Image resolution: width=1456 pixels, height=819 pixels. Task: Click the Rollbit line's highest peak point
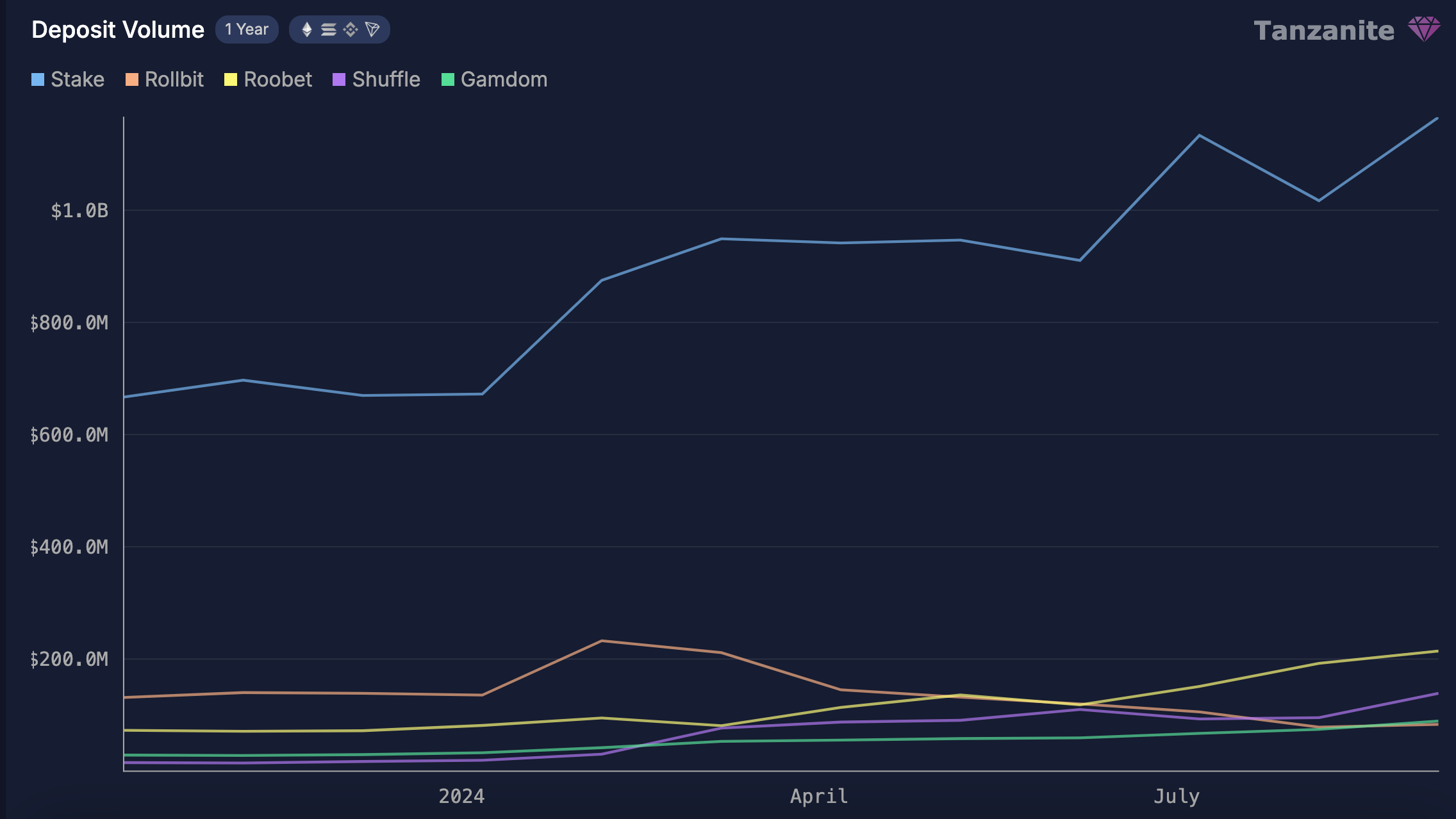click(x=601, y=641)
